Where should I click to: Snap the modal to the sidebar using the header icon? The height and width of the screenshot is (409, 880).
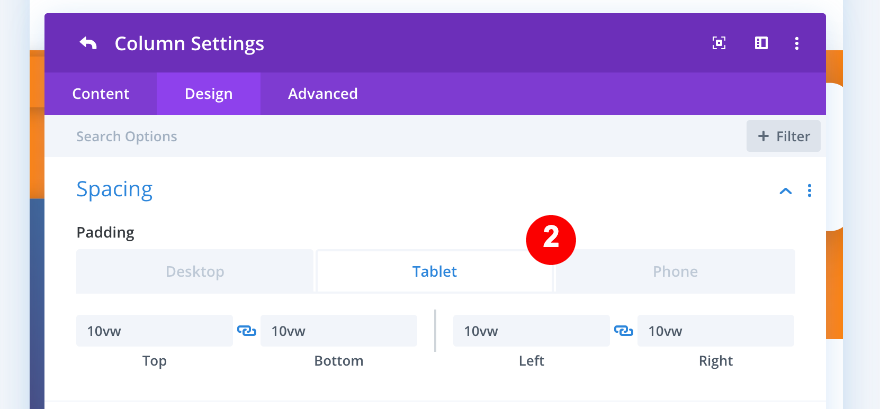[761, 43]
